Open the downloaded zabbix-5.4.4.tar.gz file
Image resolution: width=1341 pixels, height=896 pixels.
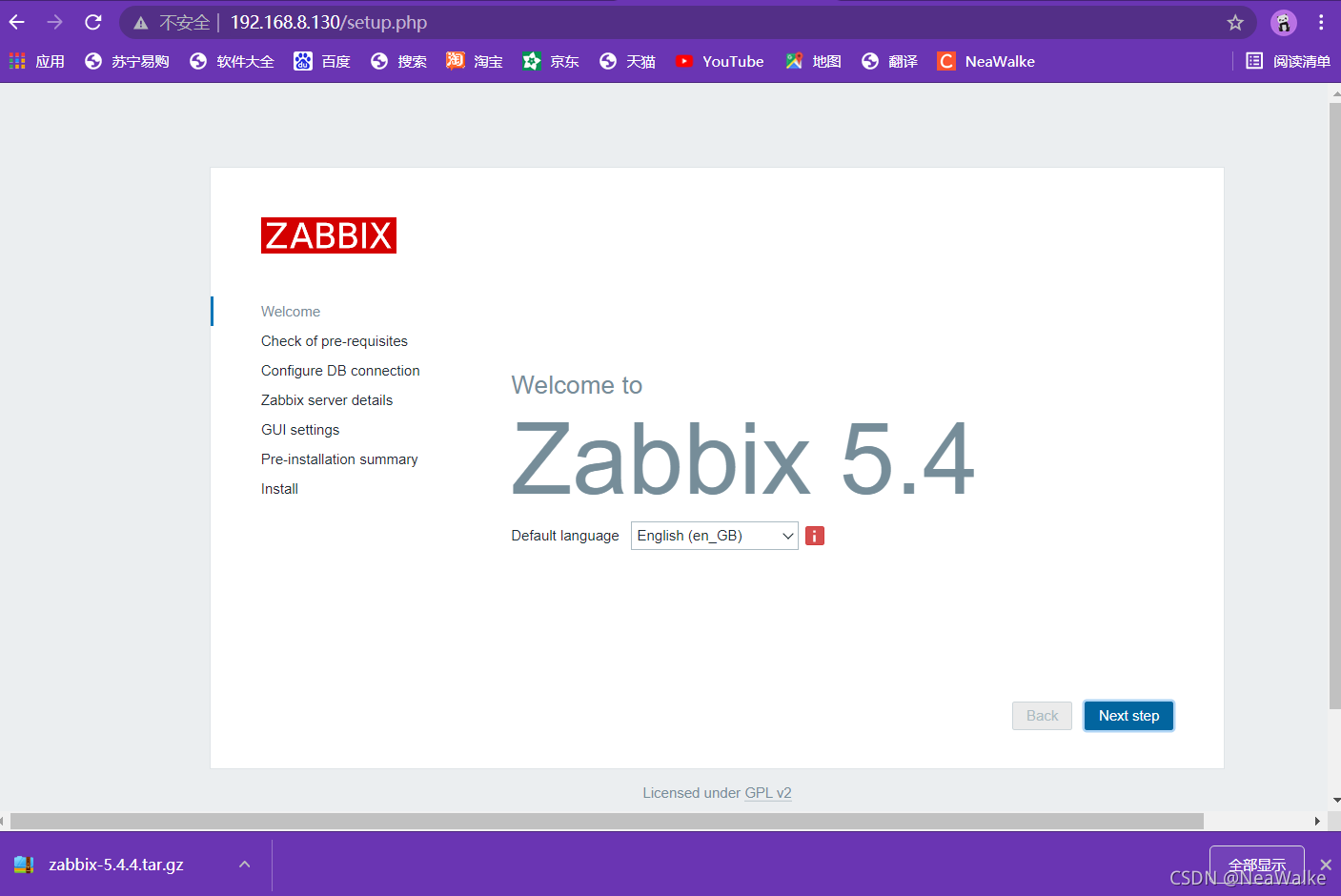[x=116, y=865]
